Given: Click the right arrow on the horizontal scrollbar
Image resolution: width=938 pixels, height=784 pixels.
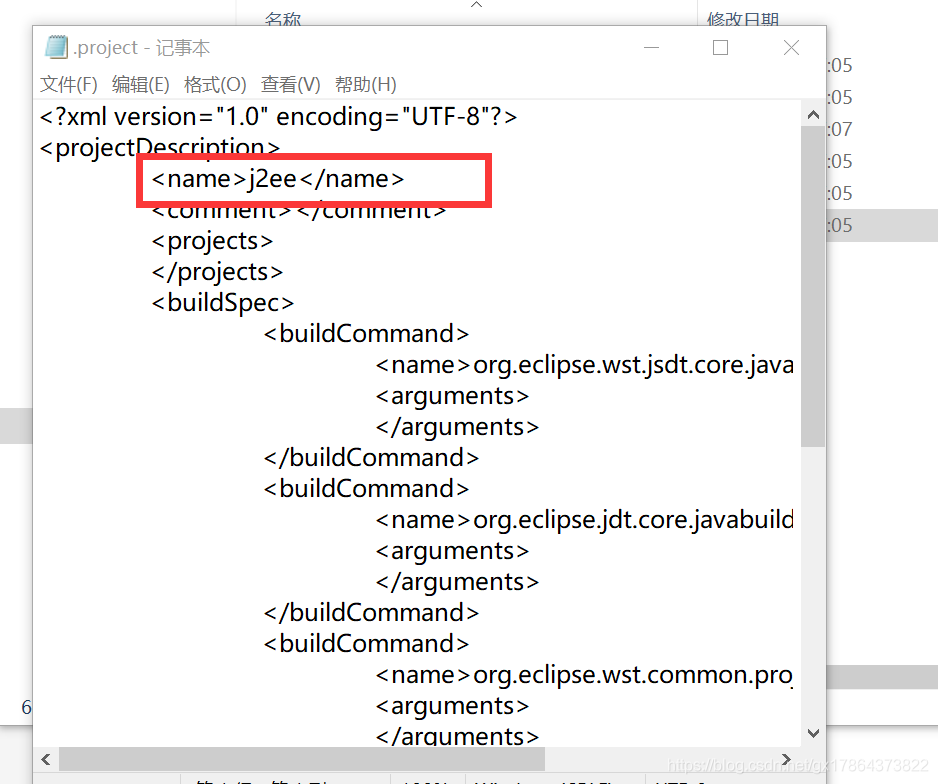Looking at the screenshot, I should click(x=786, y=760).
